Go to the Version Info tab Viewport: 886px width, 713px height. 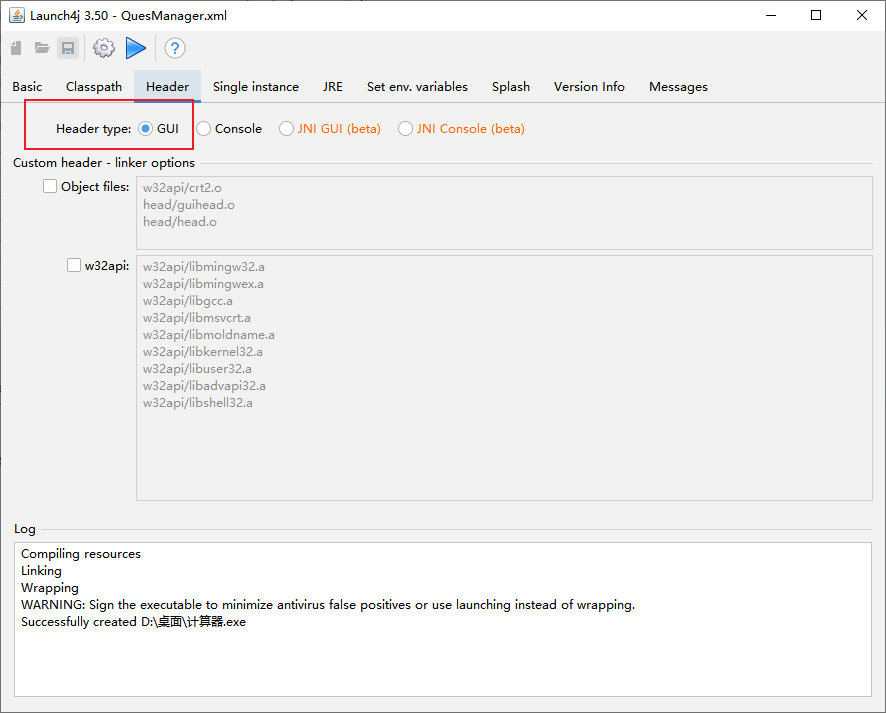pyautogui.click(x=589, y=86)
